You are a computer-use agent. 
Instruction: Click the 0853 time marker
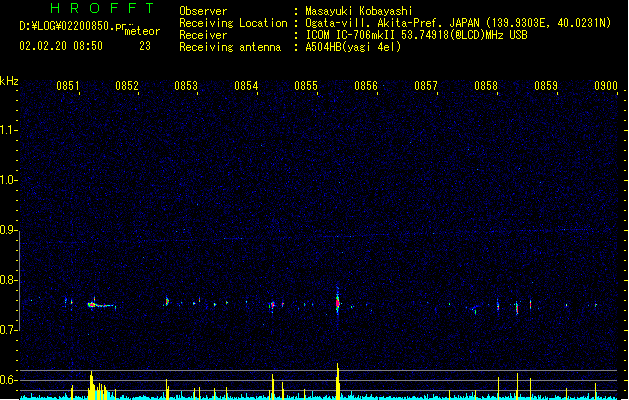tap(186, 86)
